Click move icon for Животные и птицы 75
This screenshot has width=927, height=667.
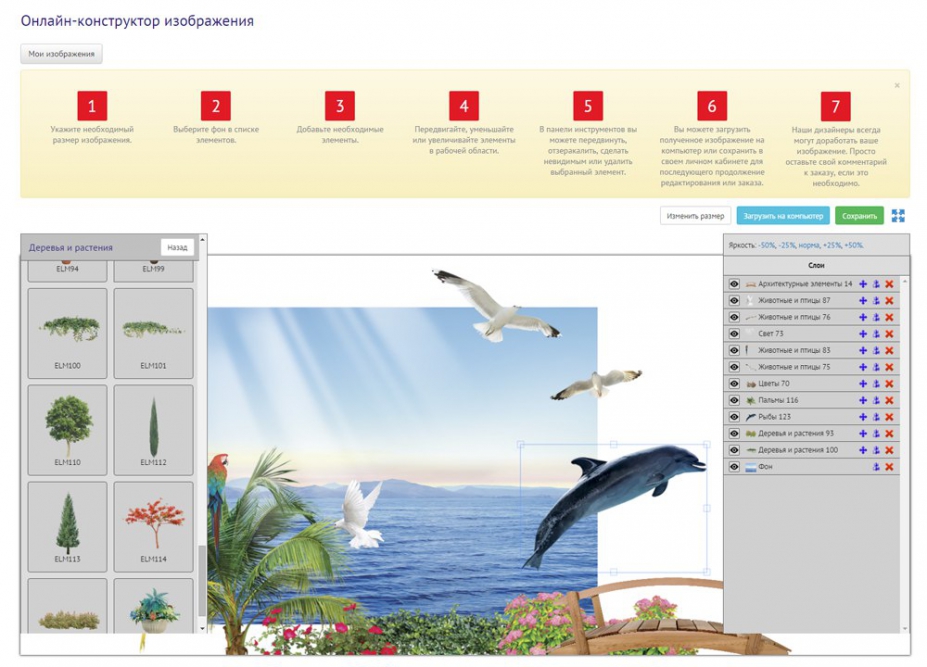pyautogui.click(x=863, y=367)
